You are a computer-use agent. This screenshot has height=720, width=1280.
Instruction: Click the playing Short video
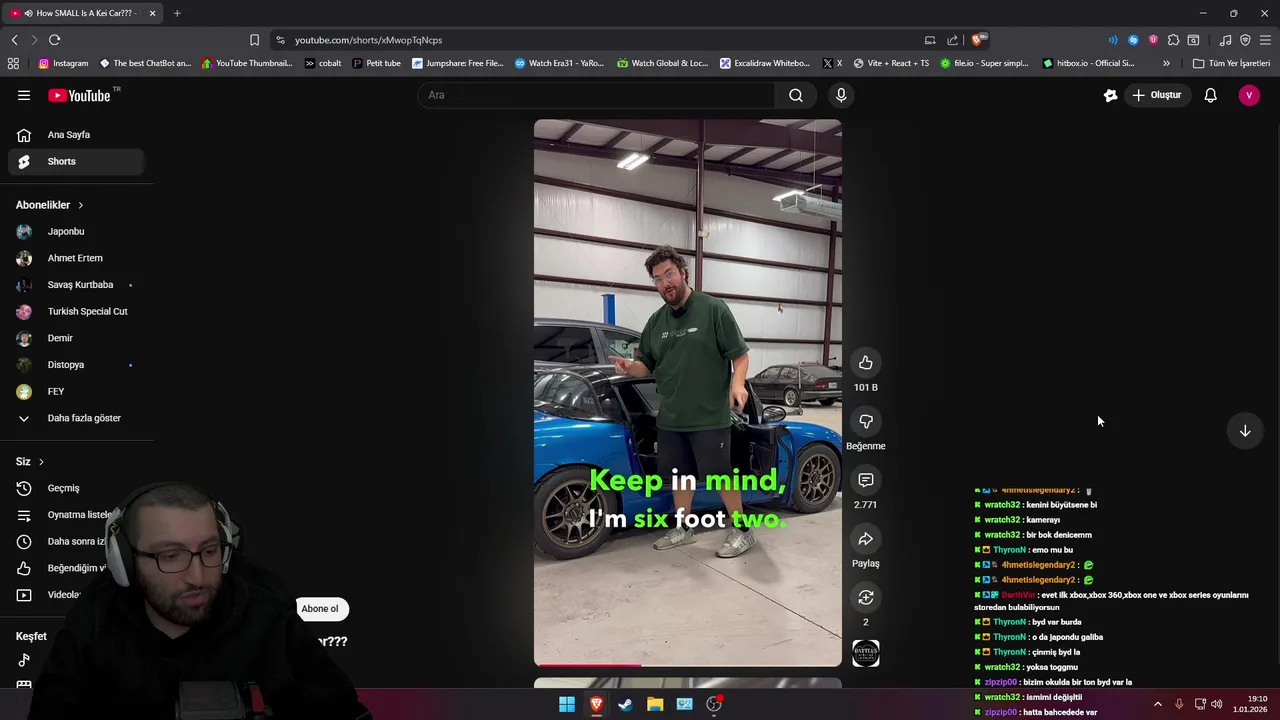coord(688,393)
